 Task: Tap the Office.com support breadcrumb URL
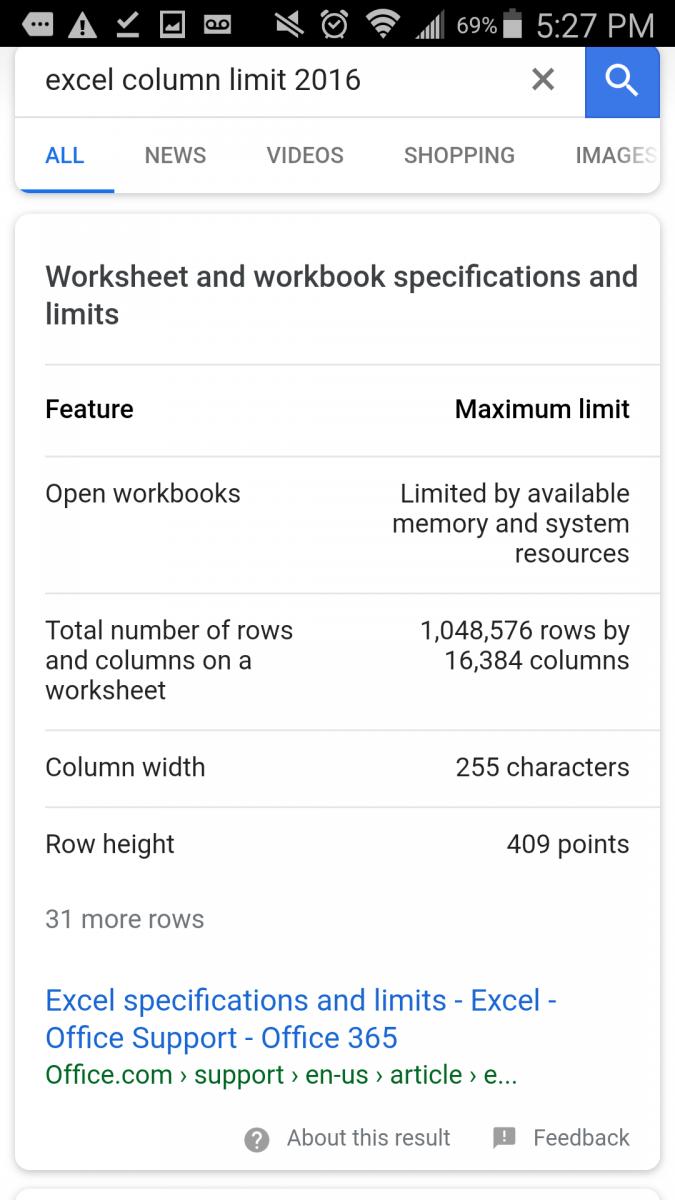pos(281,1075)
